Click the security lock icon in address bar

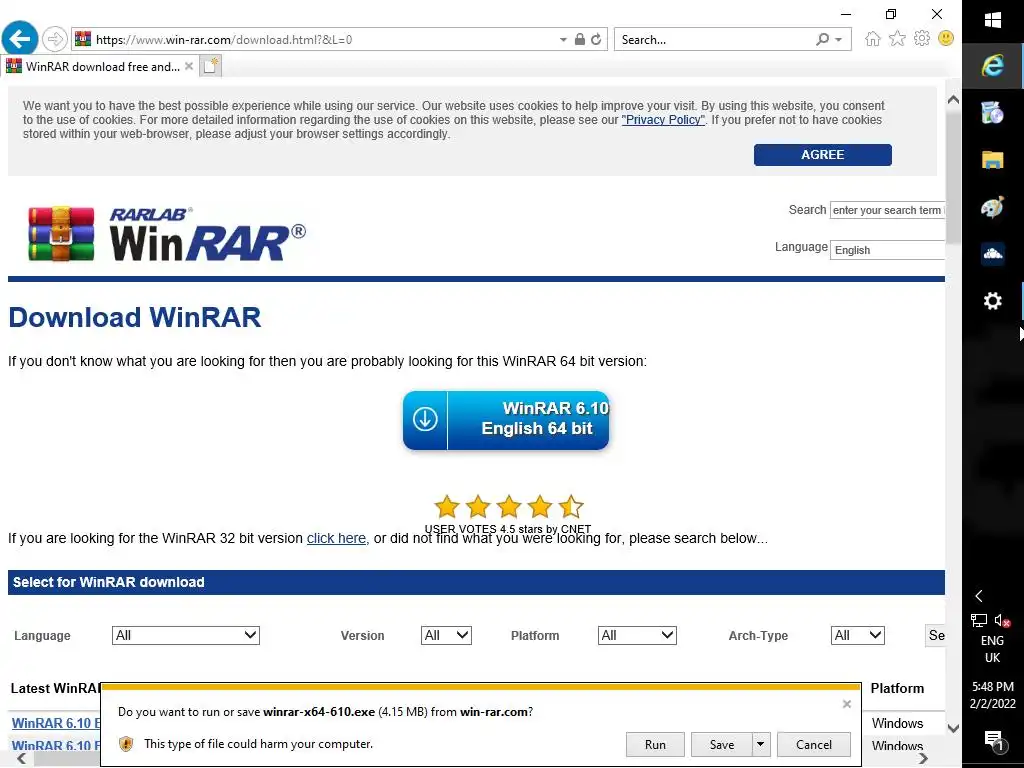tap(579, 39)
